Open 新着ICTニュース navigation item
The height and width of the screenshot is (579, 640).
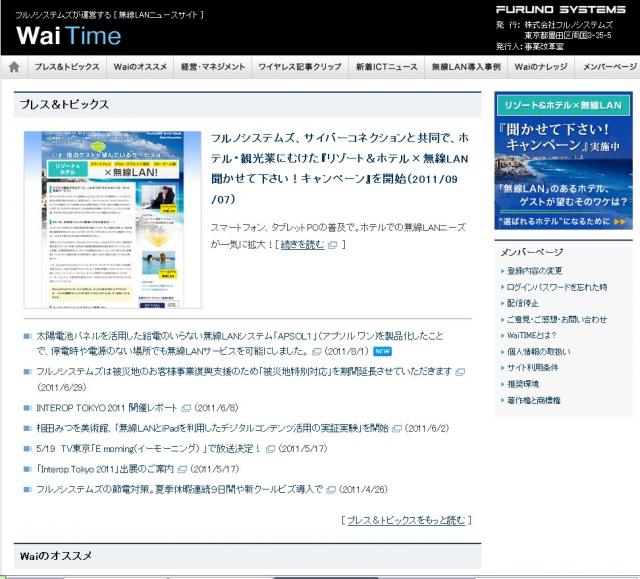tap(387, 67)
